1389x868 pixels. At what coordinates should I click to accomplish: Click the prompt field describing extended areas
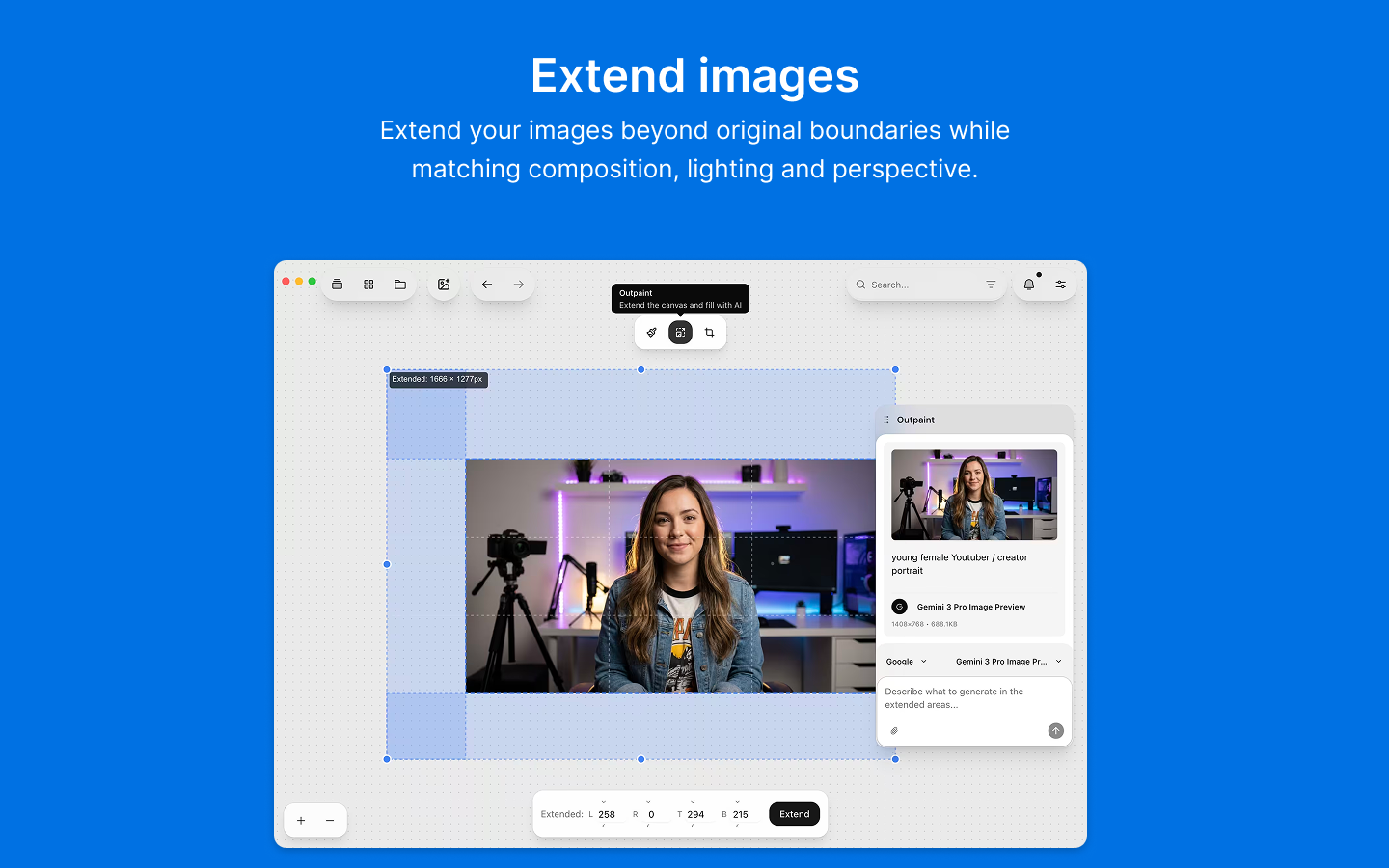point(965,696)
